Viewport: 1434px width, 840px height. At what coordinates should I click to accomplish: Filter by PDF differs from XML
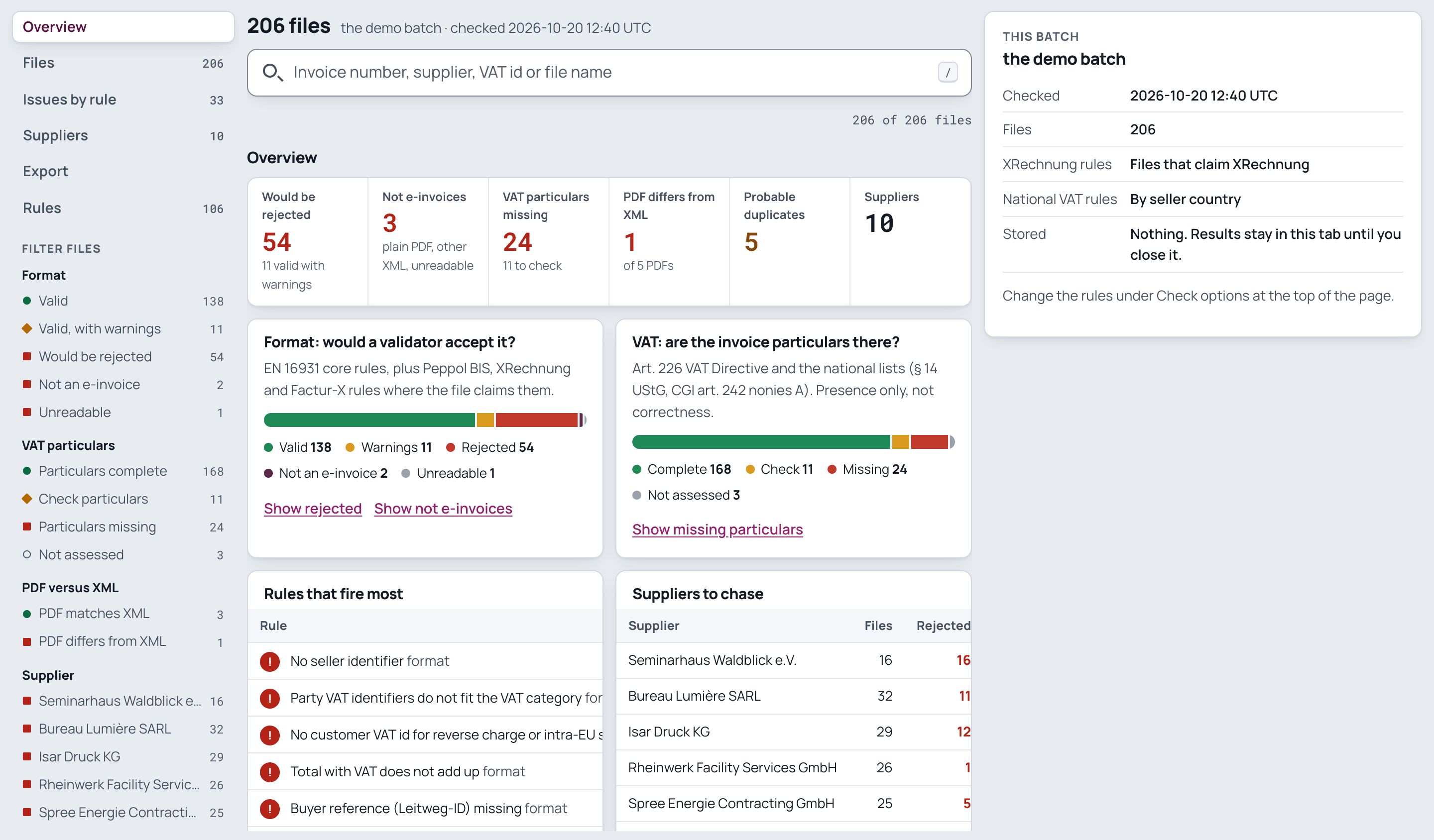click(123, 641)
